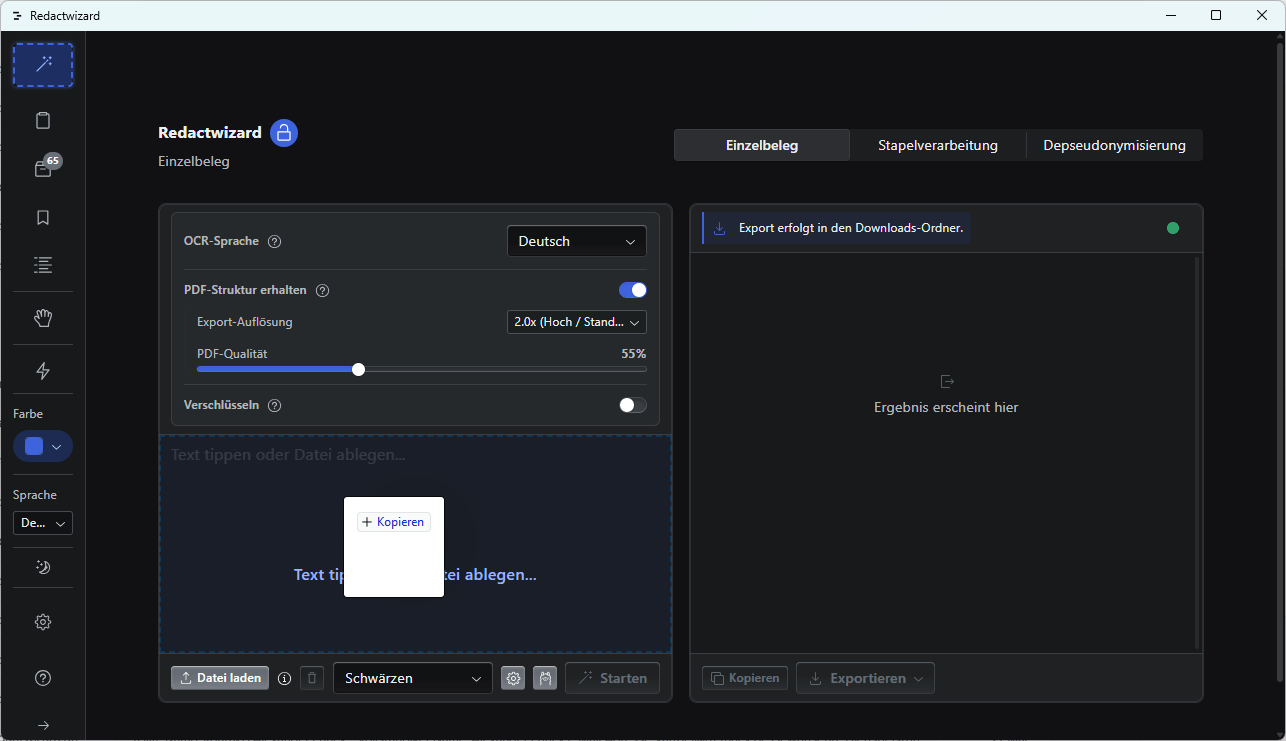Open gear settings next to Schwärzen dropdown
Viewport: 1286px width, 741px height.
(x=513, y=678)
